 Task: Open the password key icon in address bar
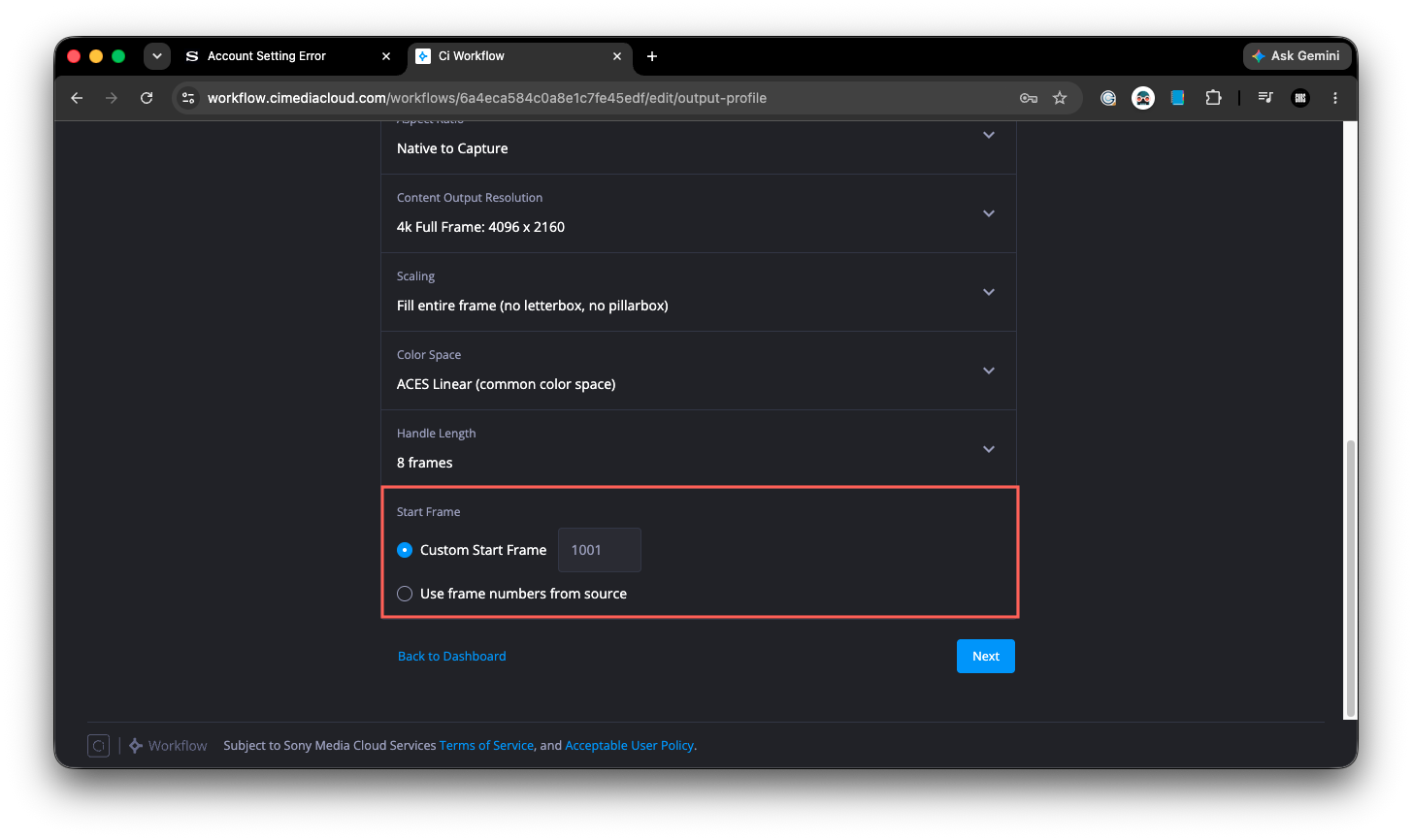click(1029, 98)
